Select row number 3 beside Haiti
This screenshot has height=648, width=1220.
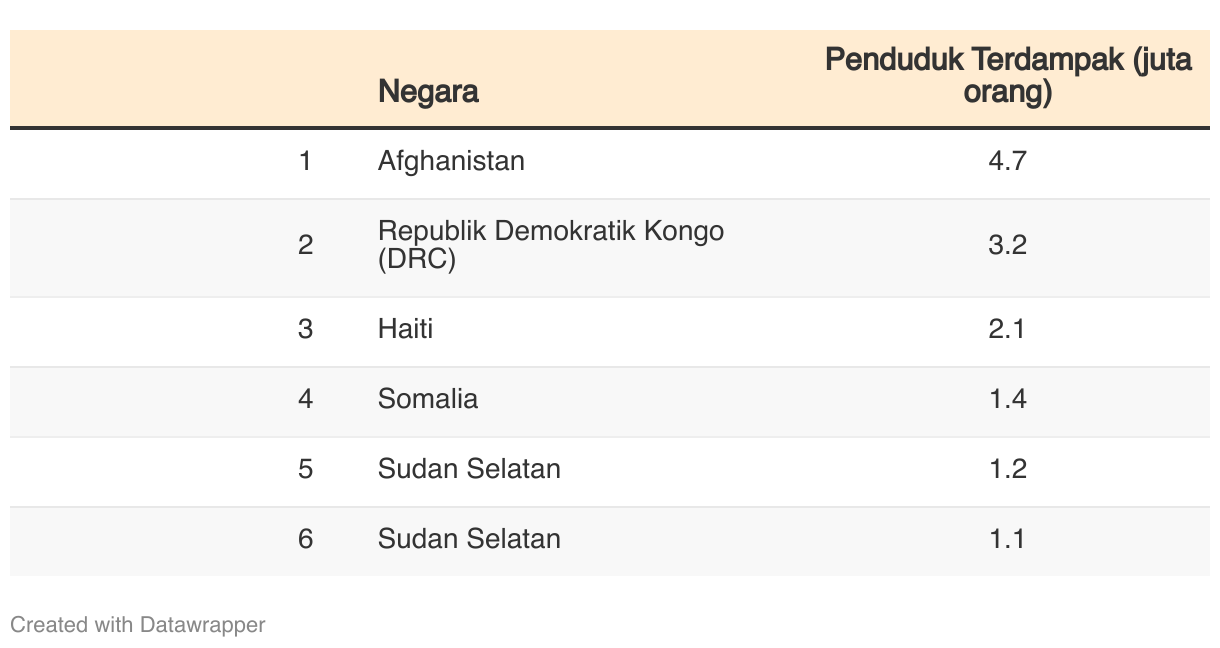(305, 329)
